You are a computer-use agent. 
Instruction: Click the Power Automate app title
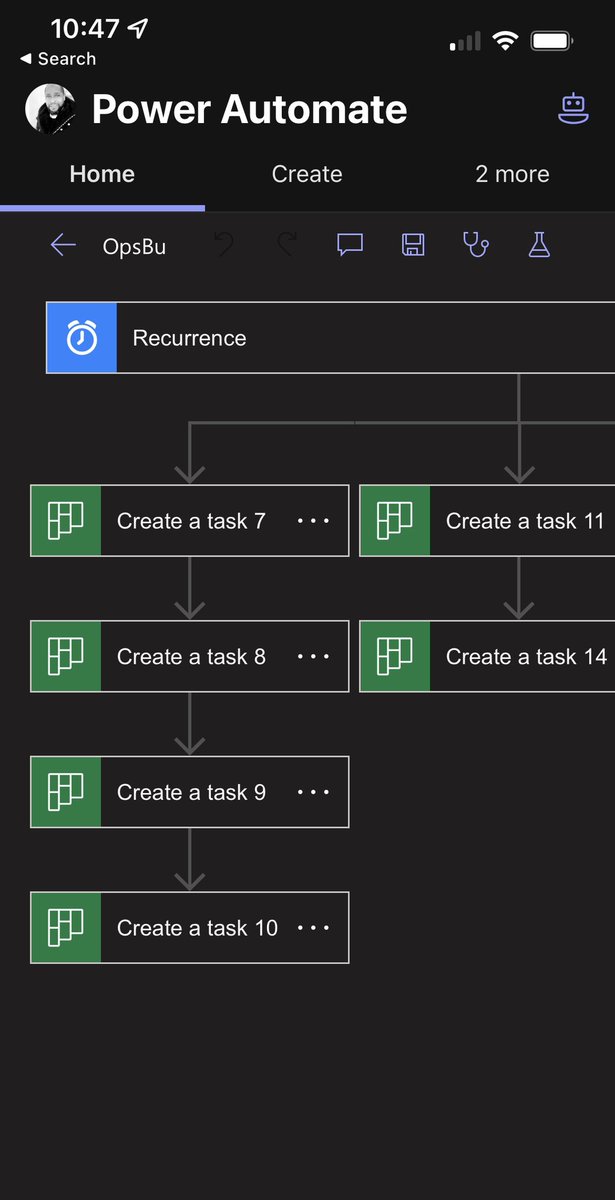click(250, 109)
